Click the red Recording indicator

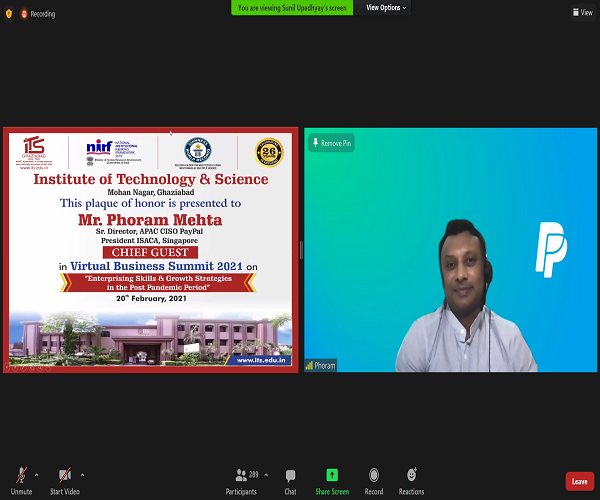click(x=38, y=14)
